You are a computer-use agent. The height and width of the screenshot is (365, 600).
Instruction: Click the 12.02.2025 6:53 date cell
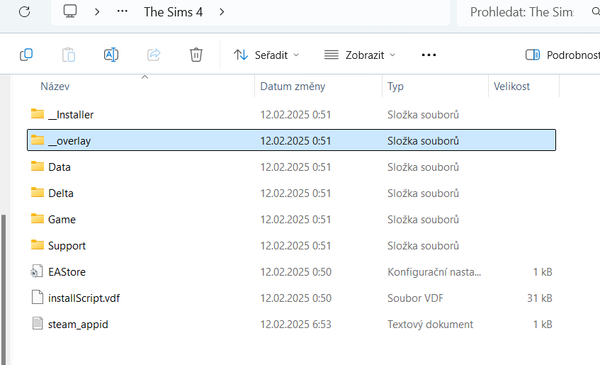[x=296, y=324]
